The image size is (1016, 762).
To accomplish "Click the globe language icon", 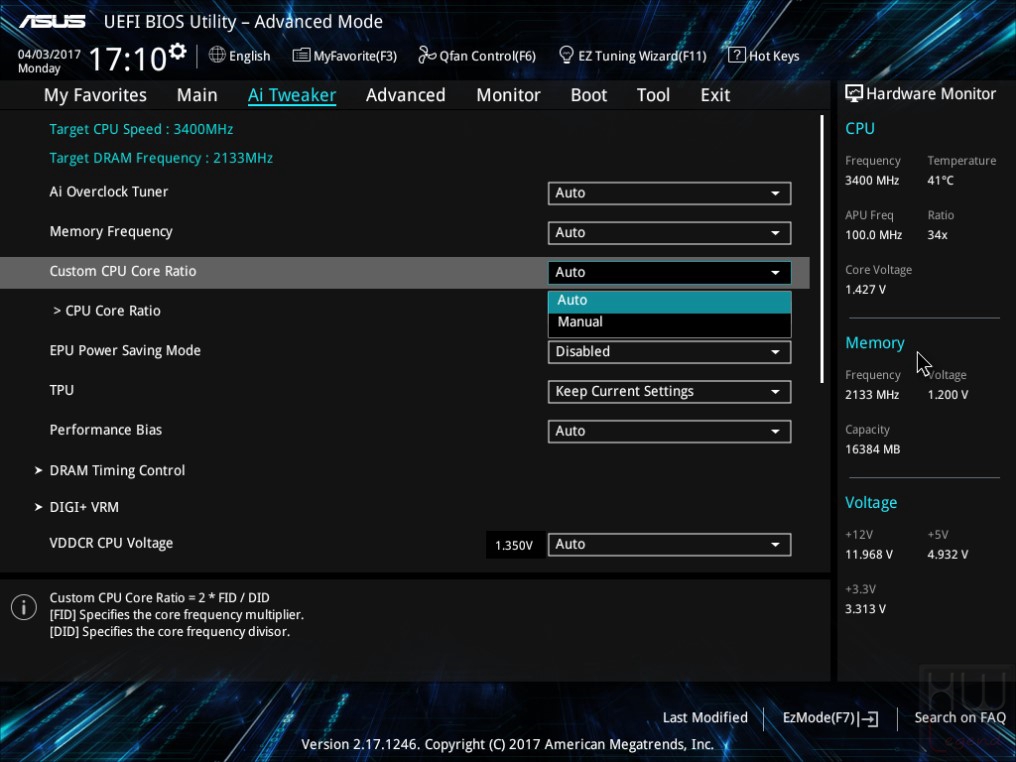I will (x=217, y=55).
